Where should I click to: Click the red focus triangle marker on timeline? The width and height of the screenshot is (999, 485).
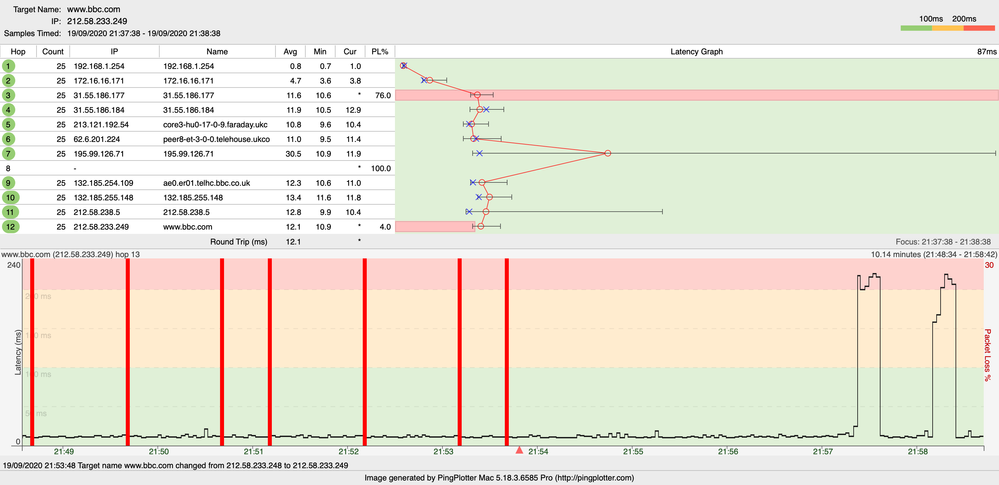(x=518, y=452)
